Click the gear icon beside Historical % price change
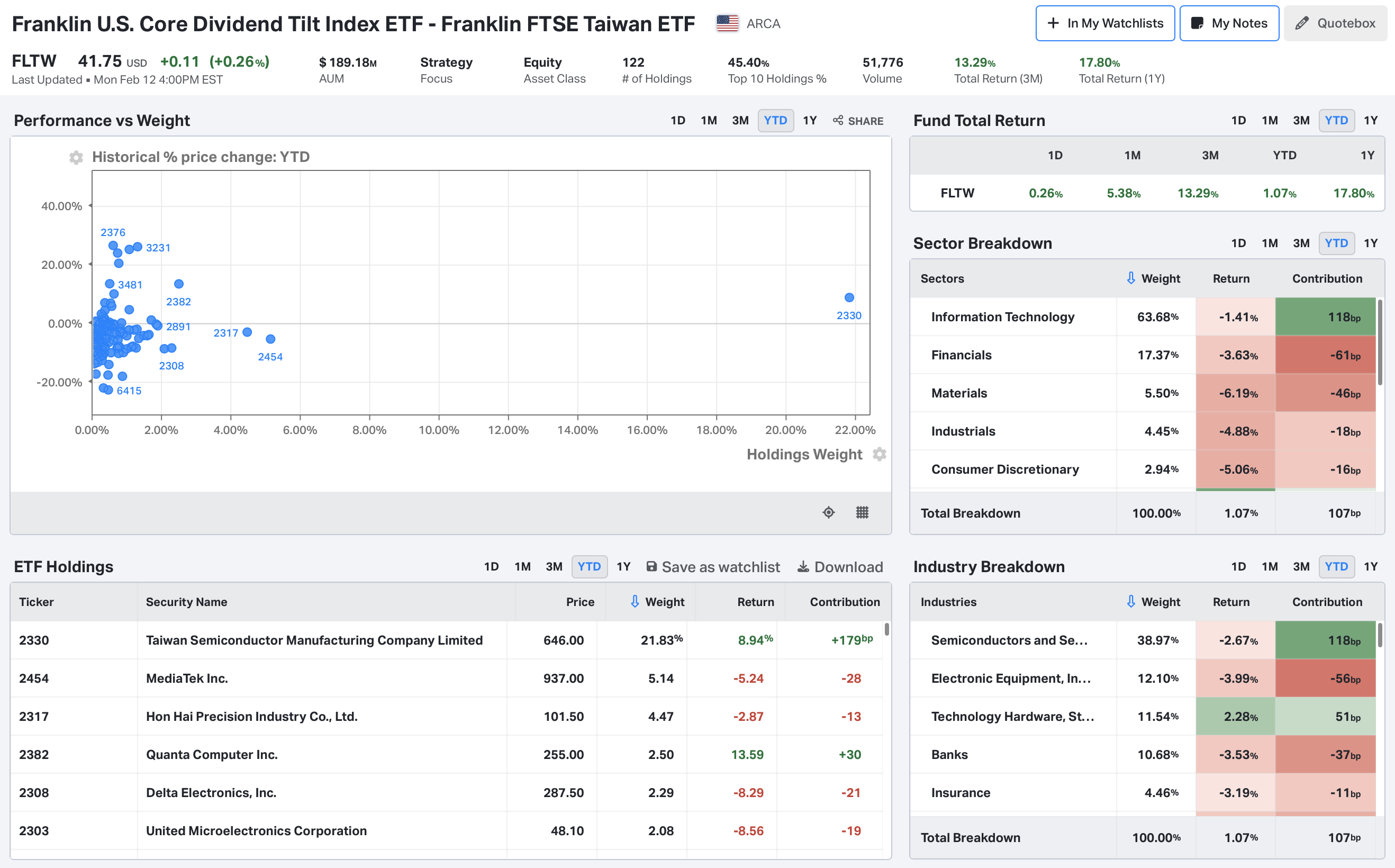The width and height of the screenshot is (1395, 868). [x=76, y=157]
